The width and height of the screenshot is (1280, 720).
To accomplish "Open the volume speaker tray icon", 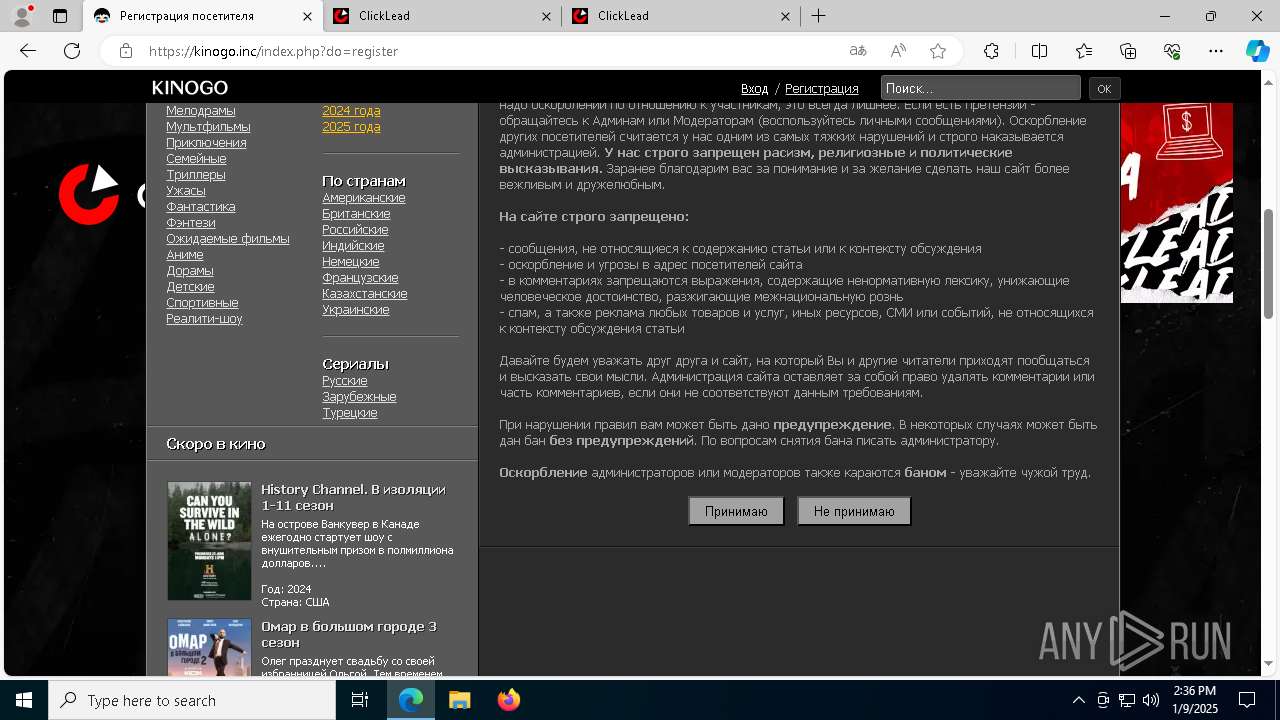I will point(1151,700).
